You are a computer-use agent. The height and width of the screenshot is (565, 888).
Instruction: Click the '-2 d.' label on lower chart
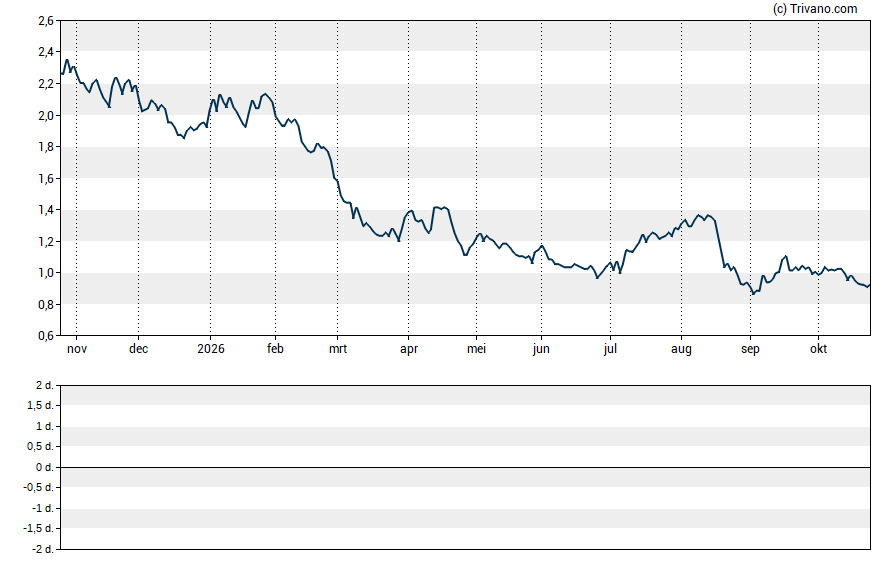[x=42, y=549]
